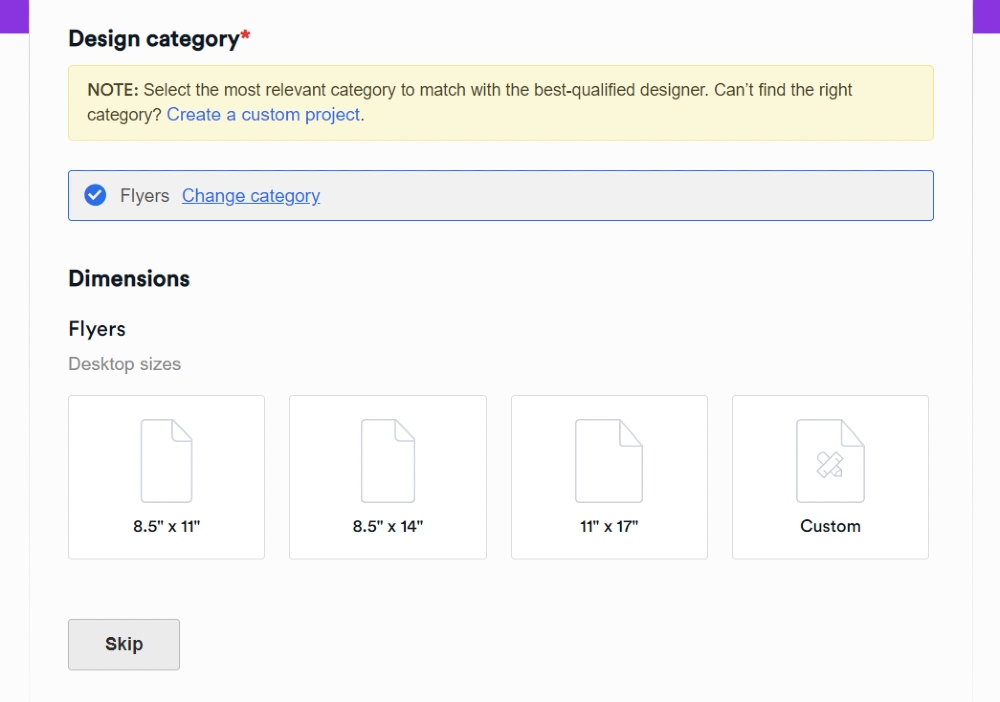Click the Desktop sizes subheading

pyautogui.click(x=124, y=364)
